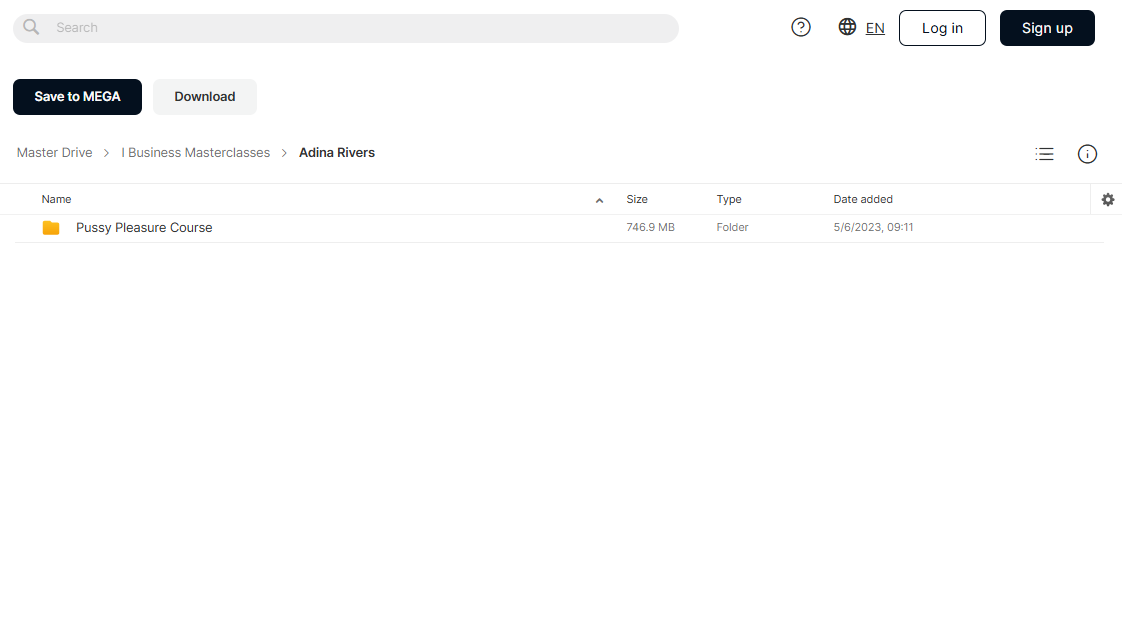The height and width of the screenshot is (631, 1122).
Task: Sort by the Name column header
Action: [57, 199]
